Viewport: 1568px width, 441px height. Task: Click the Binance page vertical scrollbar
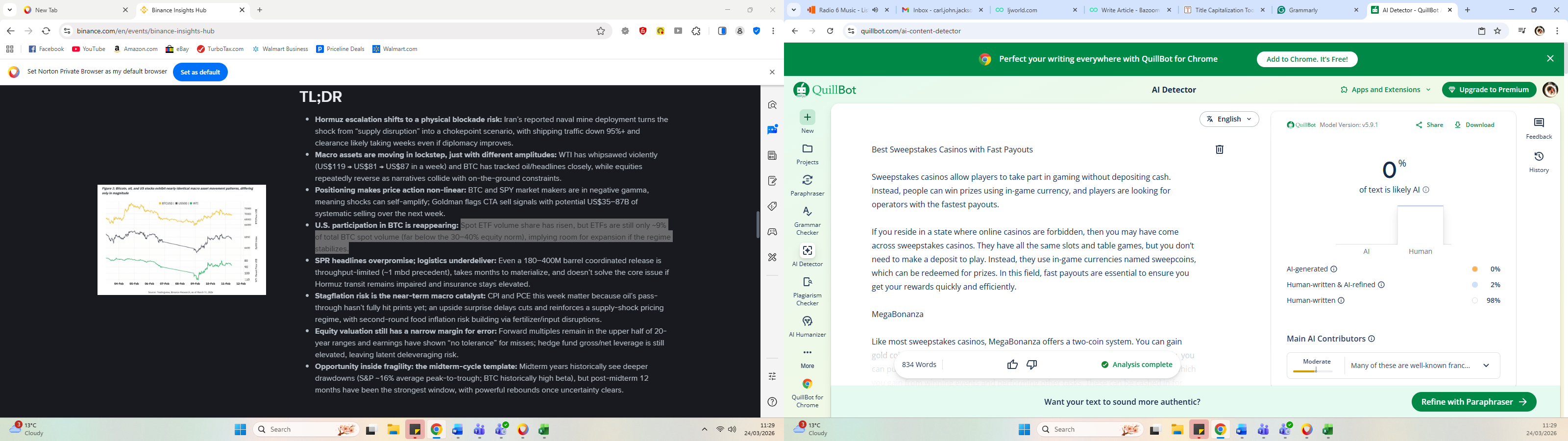(757, 225)
